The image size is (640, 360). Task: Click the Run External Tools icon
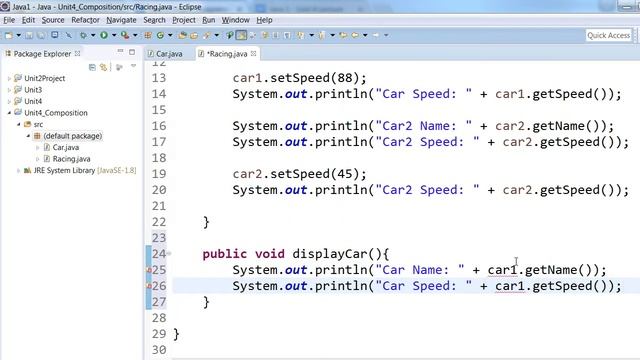(125, 35)
